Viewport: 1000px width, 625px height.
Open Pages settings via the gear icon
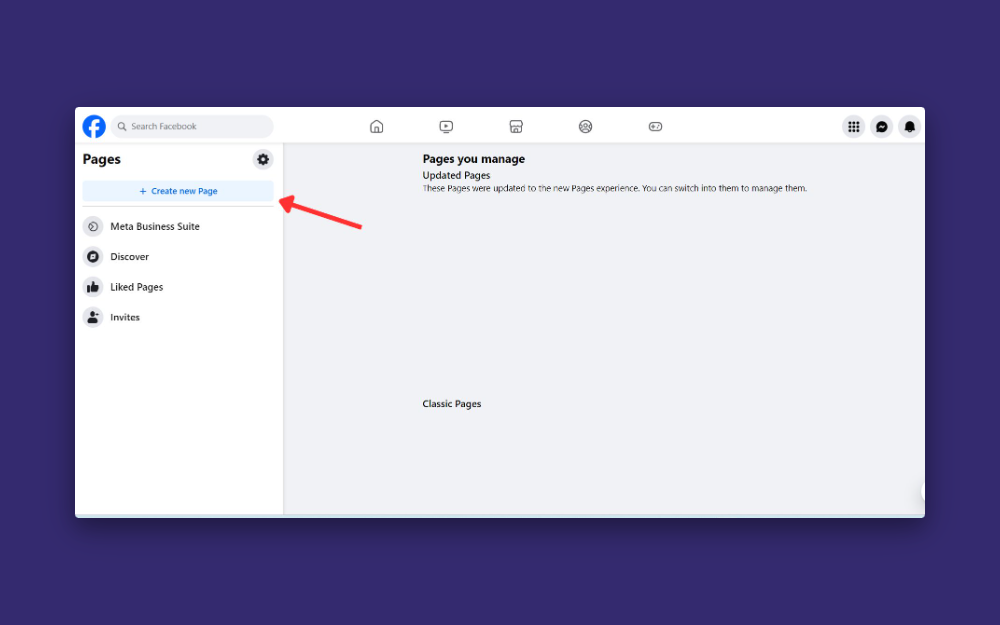click(262, 159)
